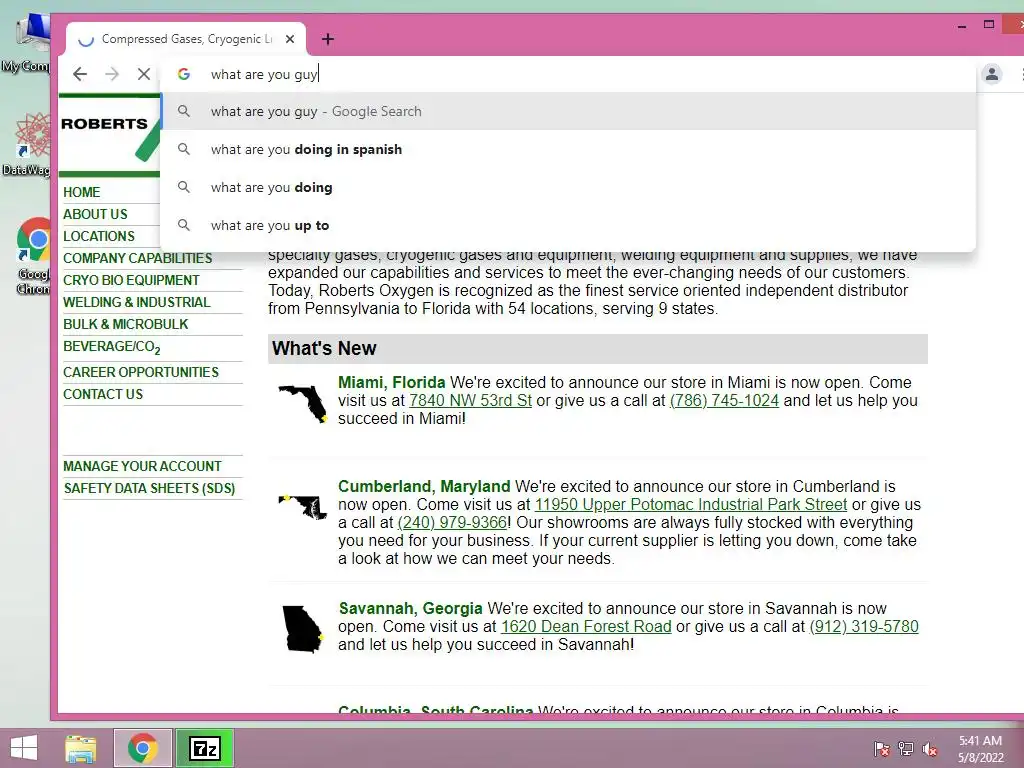Click the 'Cumberland, Maryland' heading text
The width and height of the screenshot is (1024, 768).
(x=424, y=486)
